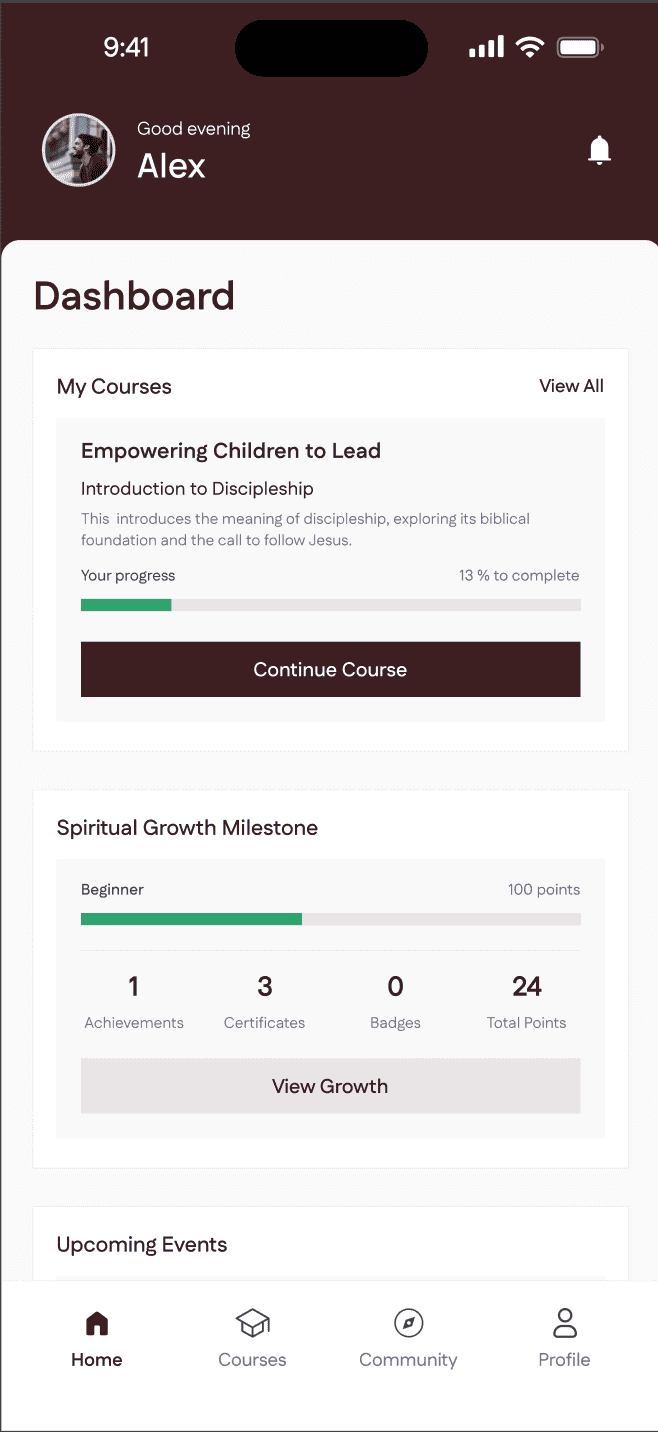The image size is (658, 1432).
Task: Tap the battery indicator in status bar
Action: coord(580,47)
